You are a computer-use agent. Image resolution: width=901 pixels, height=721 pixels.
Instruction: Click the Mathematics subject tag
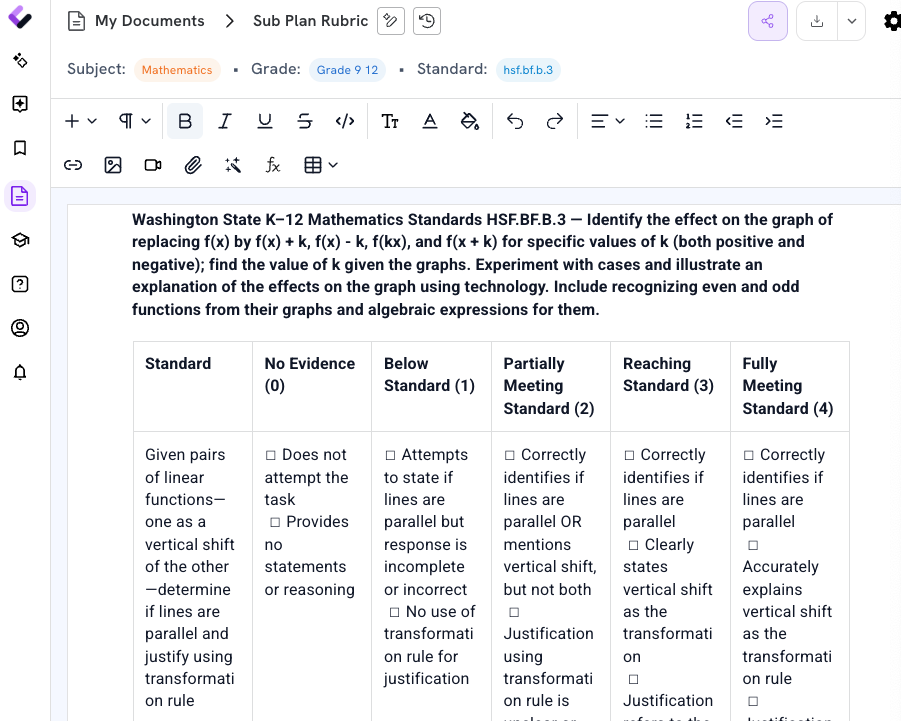[177, 70]
